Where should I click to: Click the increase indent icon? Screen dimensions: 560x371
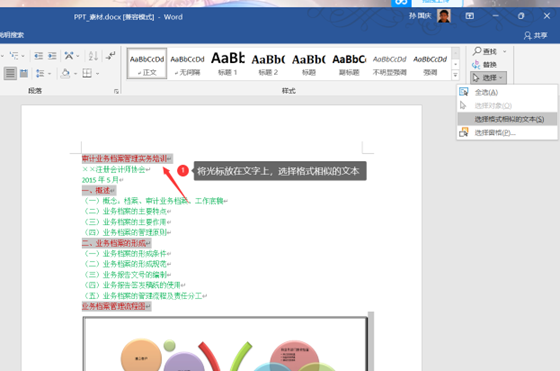click(52, 56)
